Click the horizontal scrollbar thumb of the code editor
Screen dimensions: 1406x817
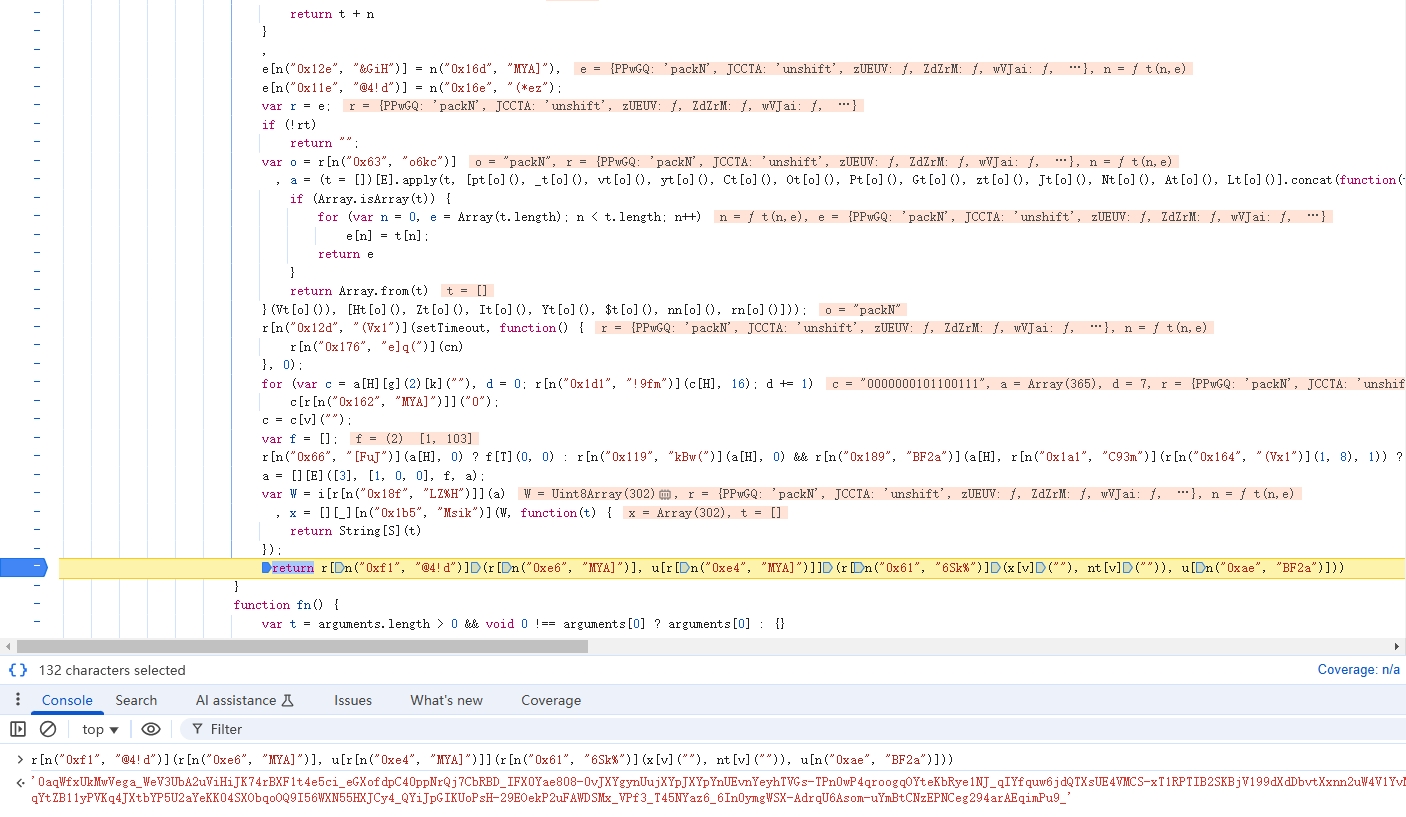(302, 646)
